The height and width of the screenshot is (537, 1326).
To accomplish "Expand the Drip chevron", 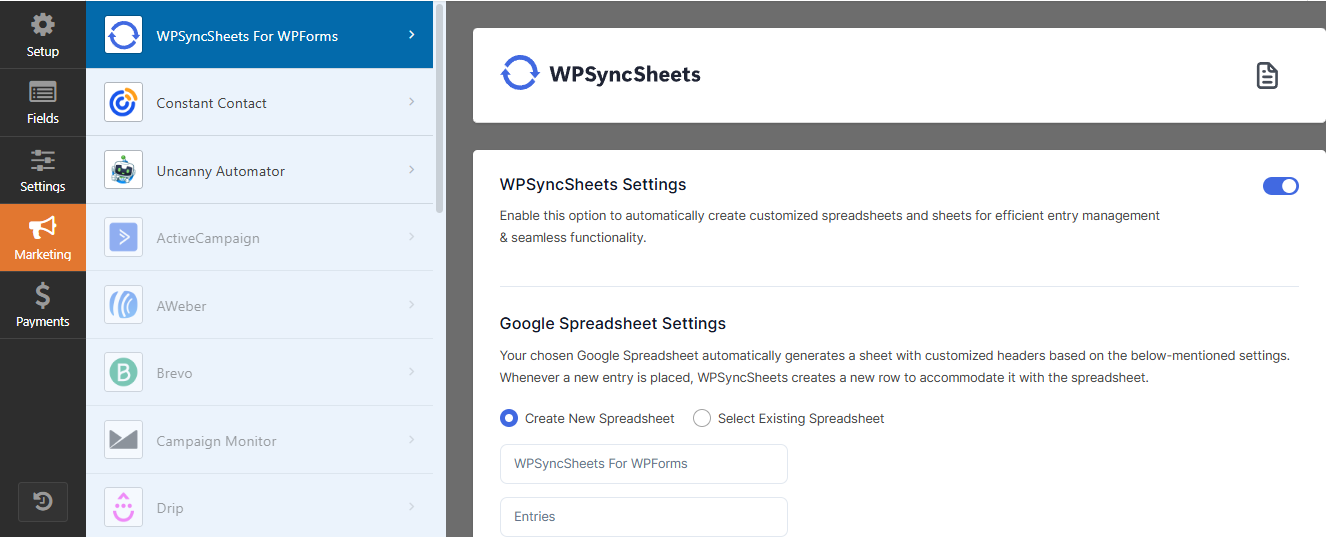I will pos(411,507).
